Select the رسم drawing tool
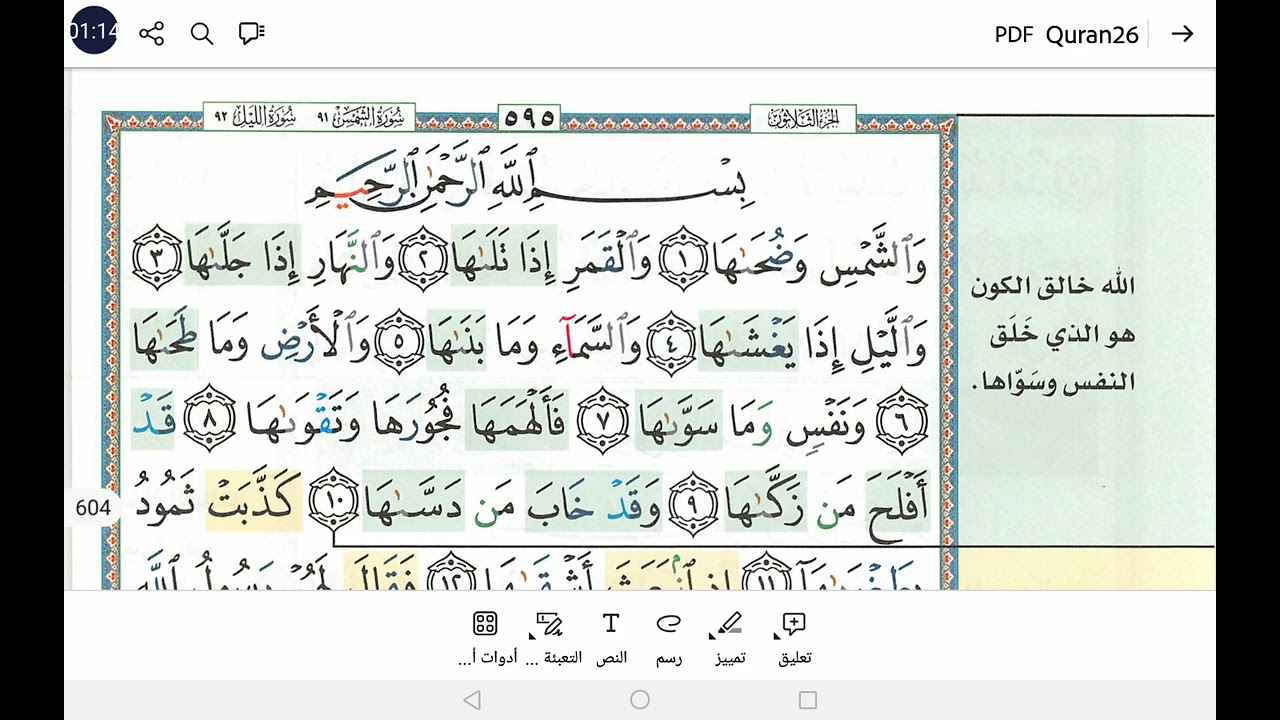 tap(668, 639)
